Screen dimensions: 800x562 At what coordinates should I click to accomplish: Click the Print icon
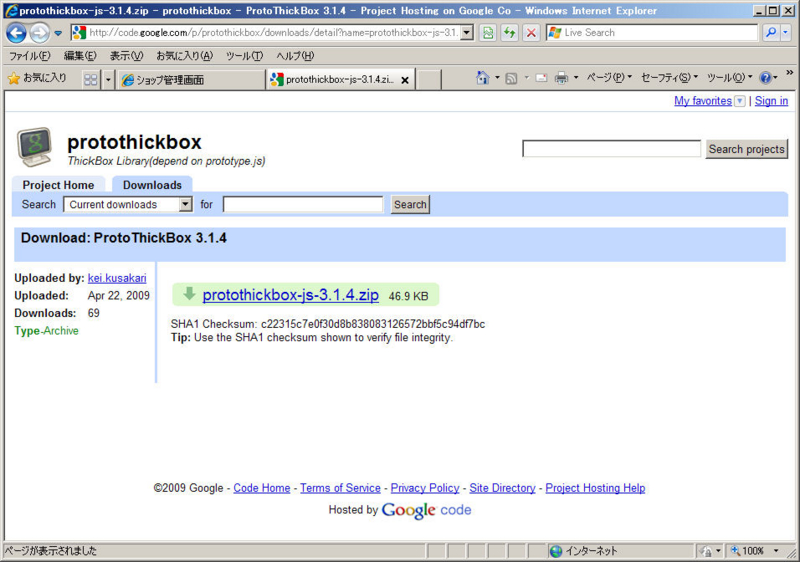coord(561,78)
